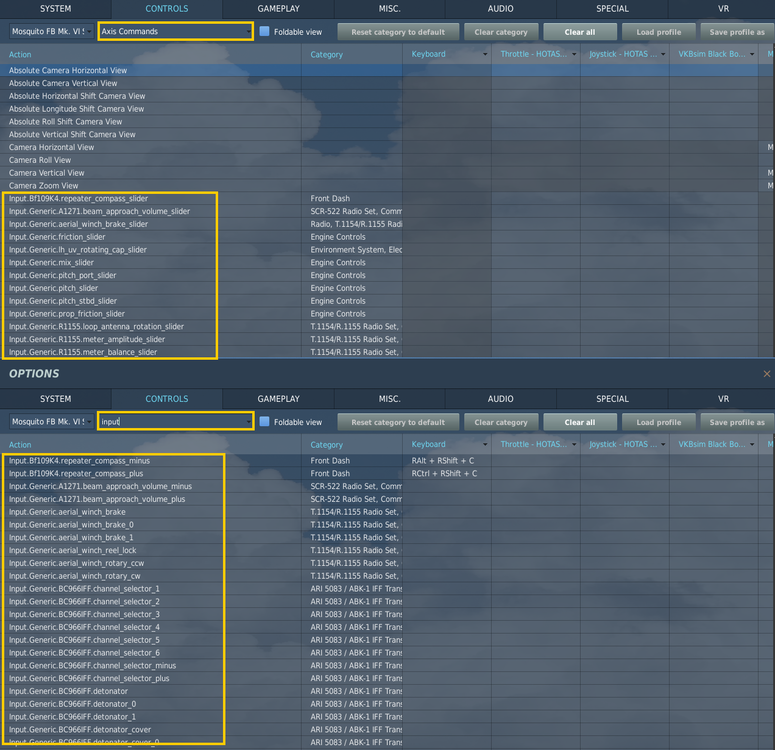This screenshot has height=750, width=775.
Task: Click RCtrl + RShift + C keyboard binding cell
Action: [x=447, y=474]
